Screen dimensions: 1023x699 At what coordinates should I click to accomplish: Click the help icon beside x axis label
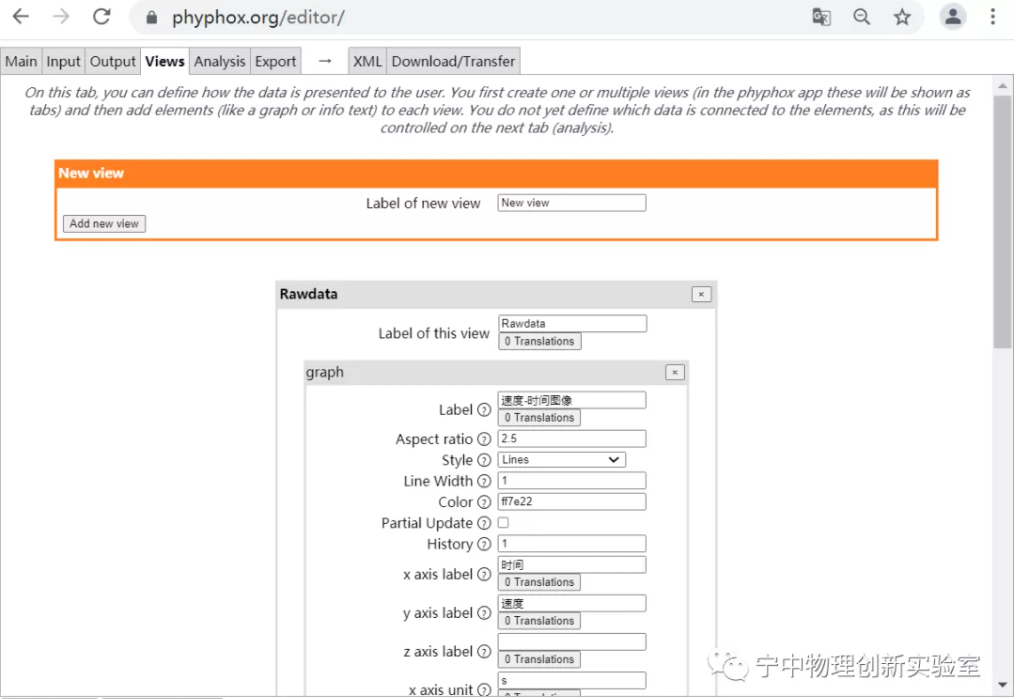(x=486, y=574)
